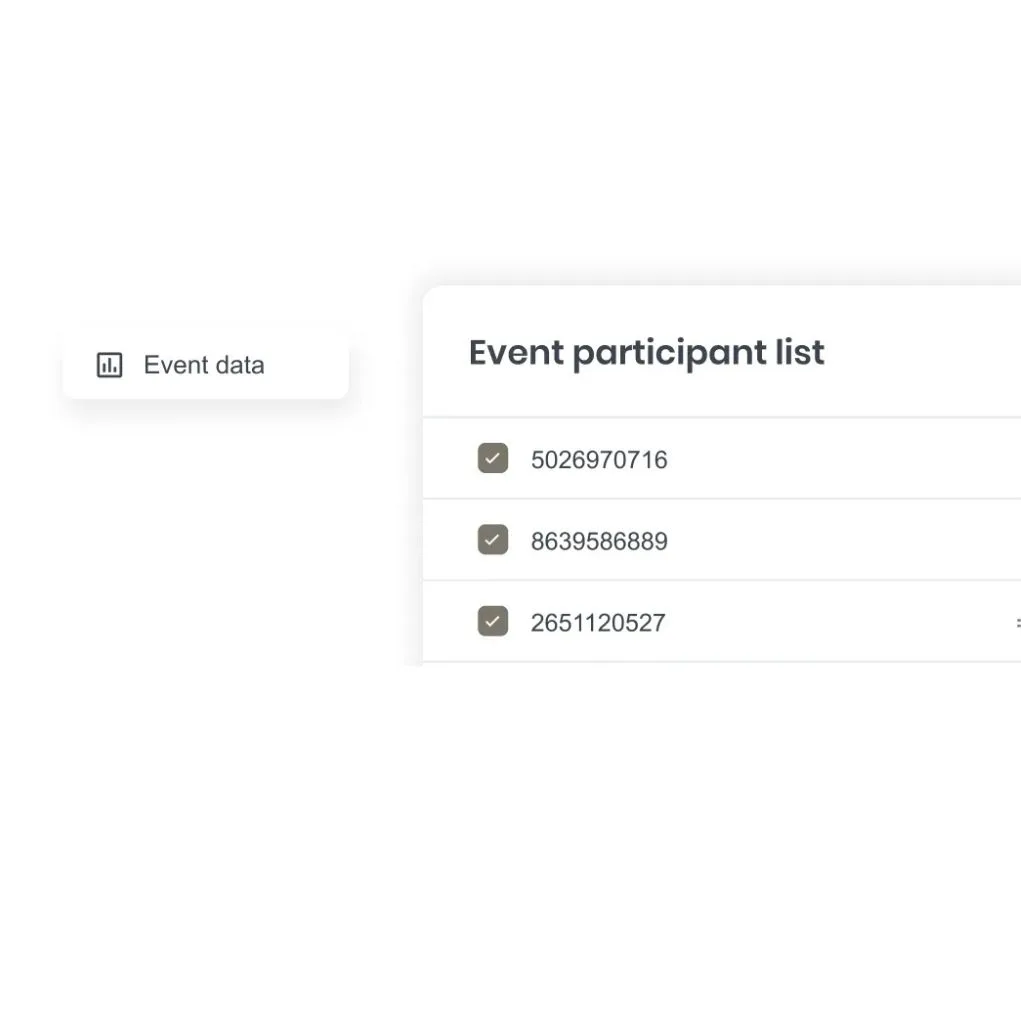Click the Event data label text
Image resolution: width=1021 pixels, height=1021 pixels.
204,365
